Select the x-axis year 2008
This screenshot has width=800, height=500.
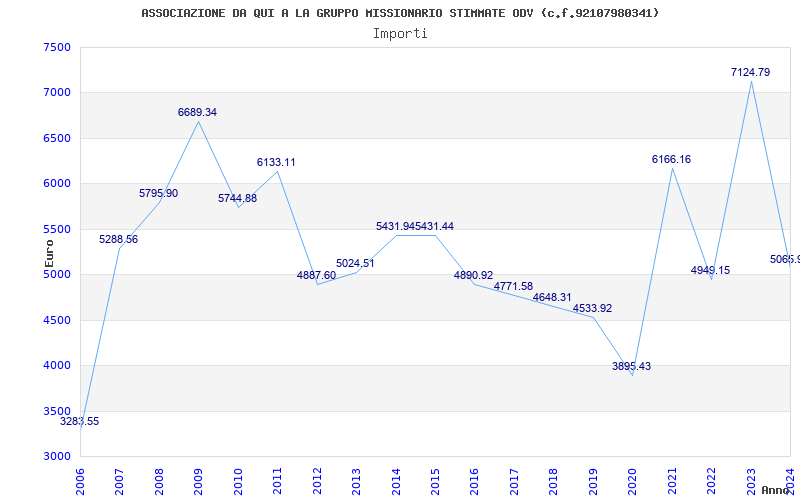[x=159, y=482]
